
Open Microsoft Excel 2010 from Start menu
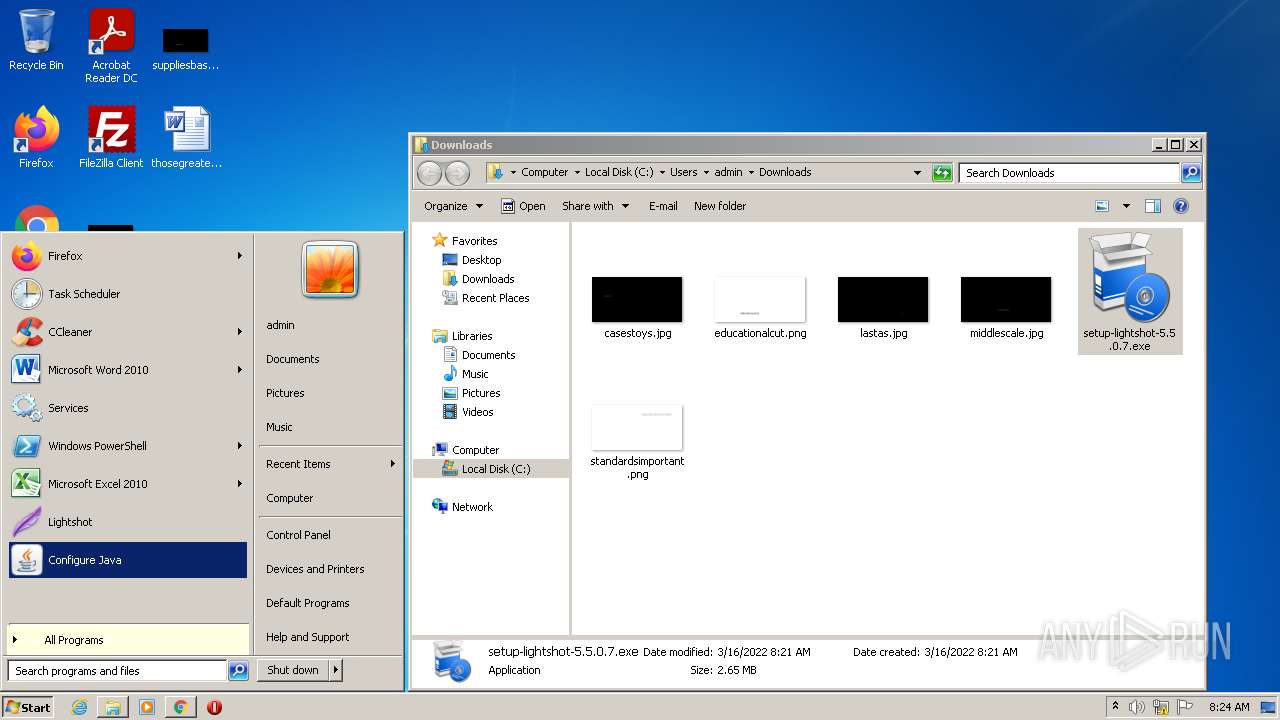pos(128,484)
